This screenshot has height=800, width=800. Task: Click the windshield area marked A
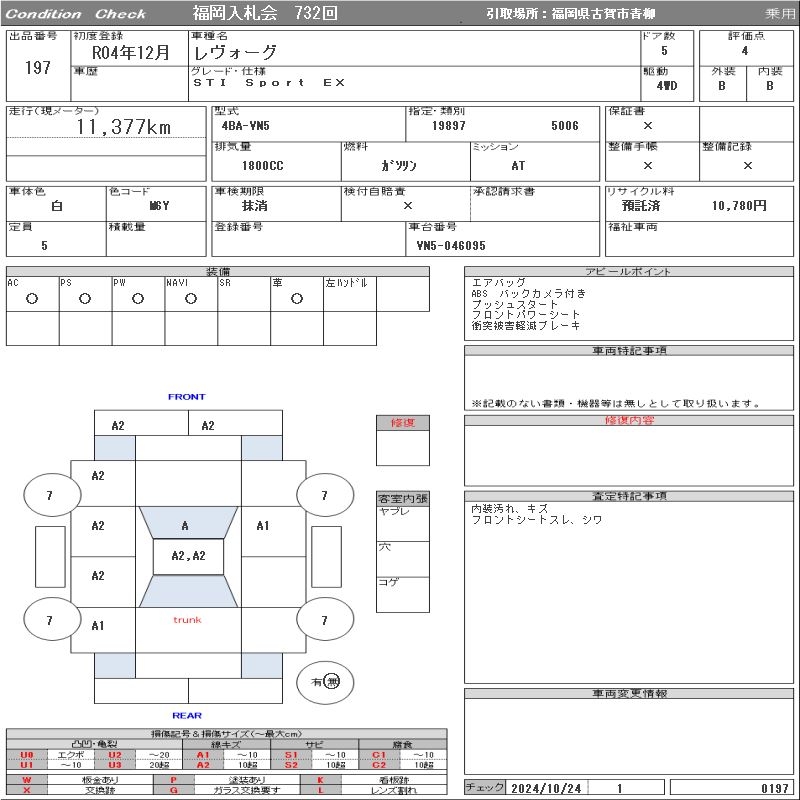[186, 525]
